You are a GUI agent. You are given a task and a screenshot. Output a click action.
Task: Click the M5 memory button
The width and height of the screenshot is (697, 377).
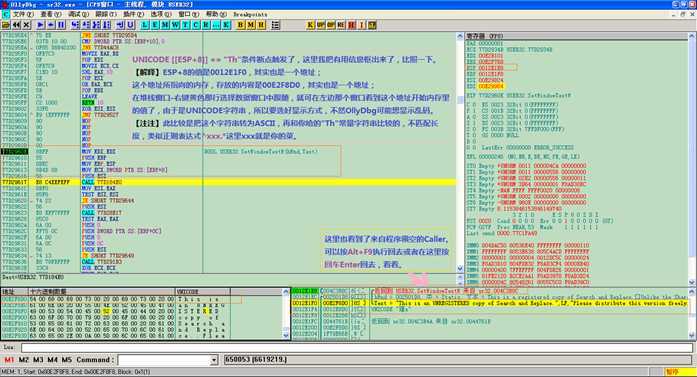[66, 359]
